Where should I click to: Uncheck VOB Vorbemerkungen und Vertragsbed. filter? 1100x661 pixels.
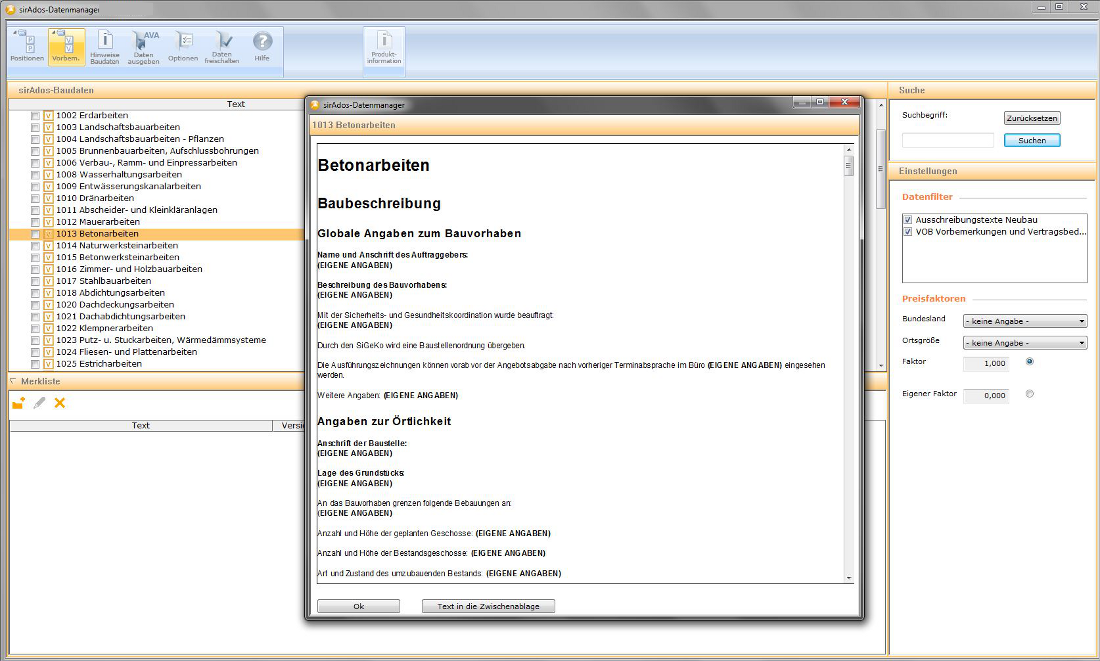coord(908,232)
